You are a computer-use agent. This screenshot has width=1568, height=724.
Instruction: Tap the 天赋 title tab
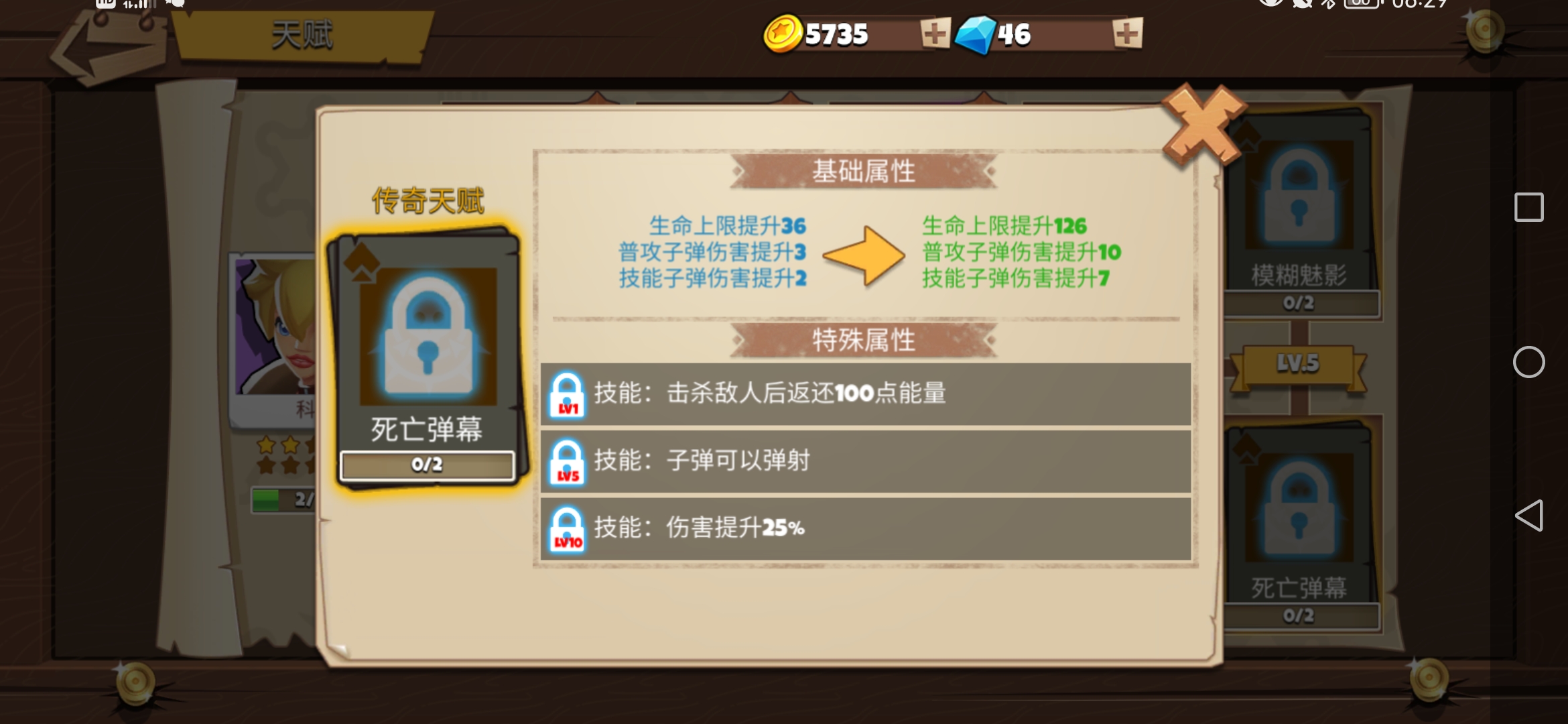[302, 35]
